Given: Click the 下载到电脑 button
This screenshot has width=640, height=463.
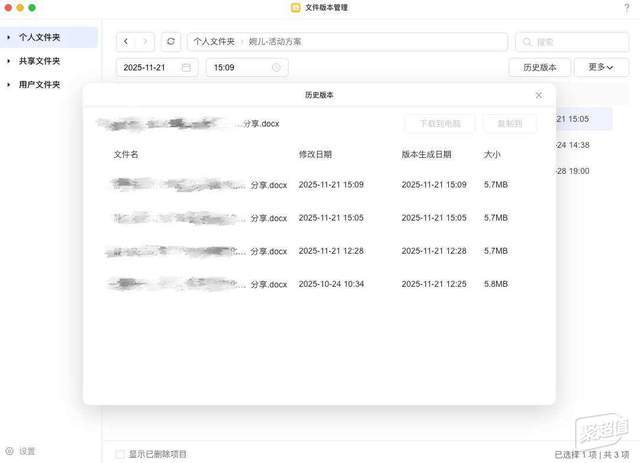Looking at the screenshot, I should click(x=440, y=123).
